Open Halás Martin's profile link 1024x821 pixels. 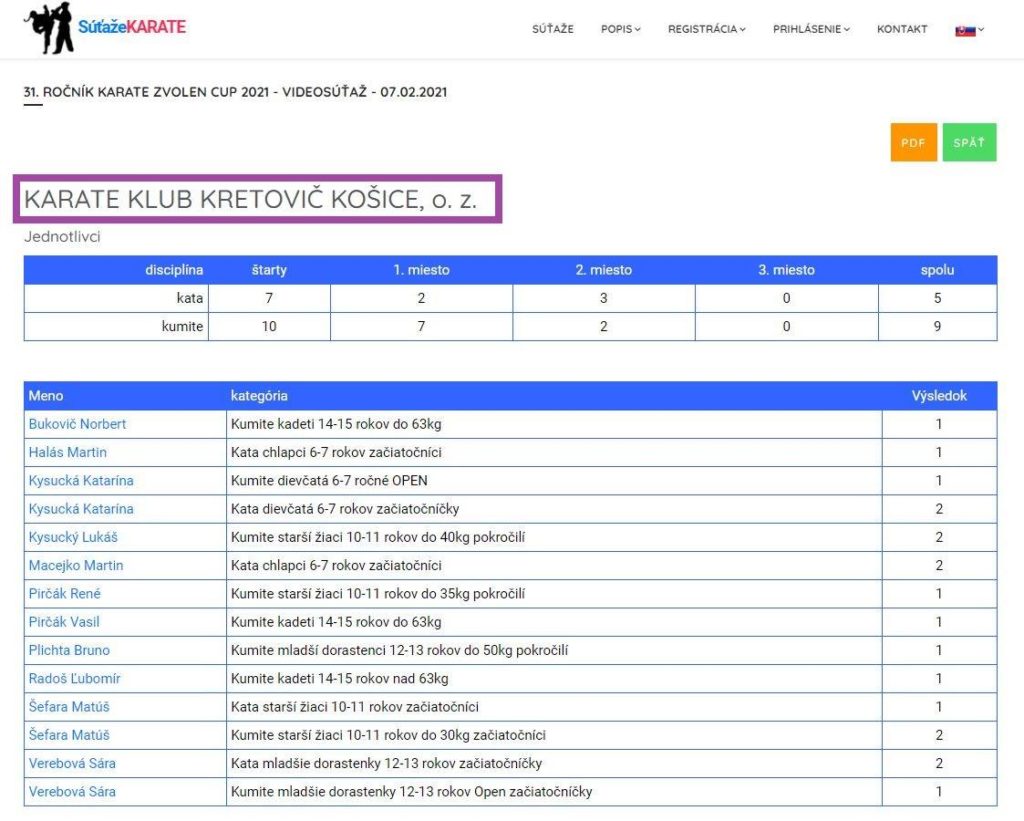click(67, 452)
